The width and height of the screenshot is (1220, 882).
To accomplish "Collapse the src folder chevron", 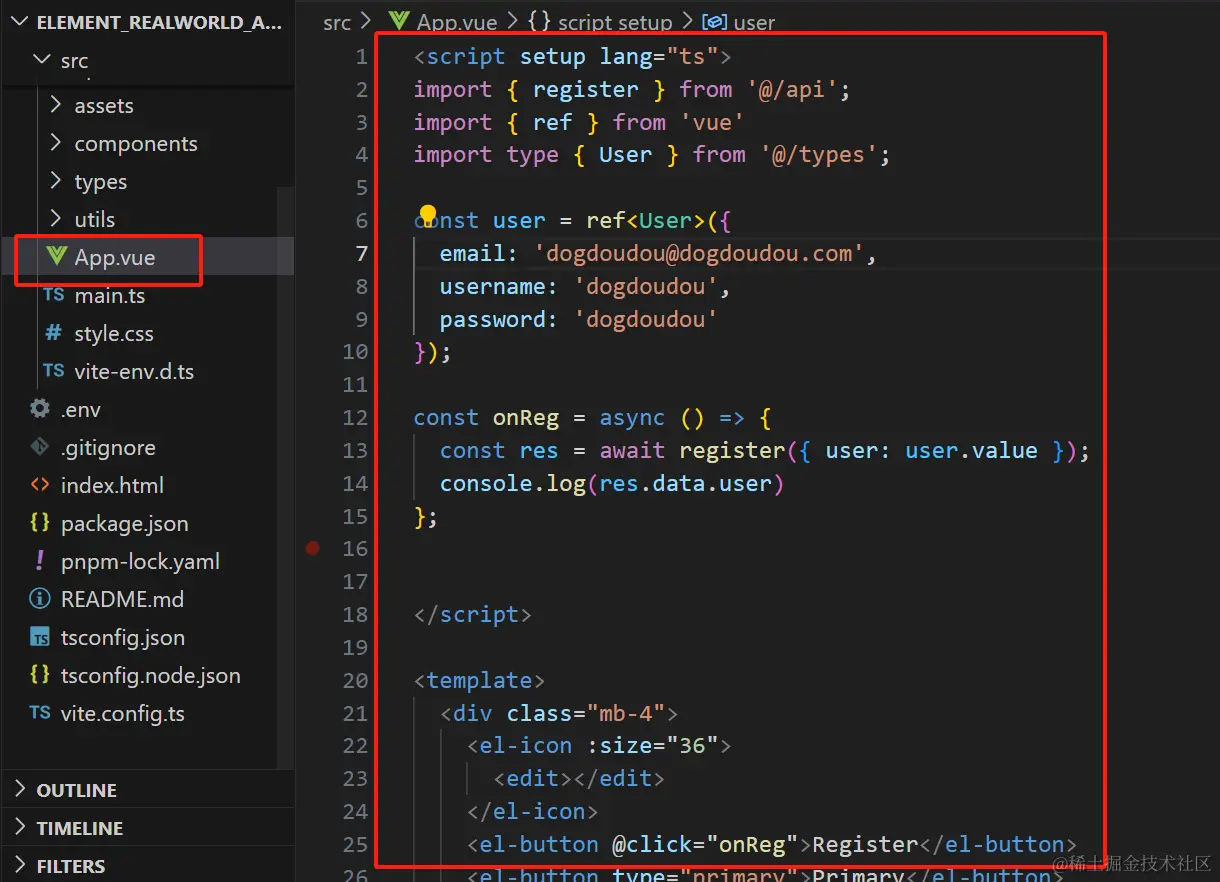I will pyautogui.click(x=41, y=60).
